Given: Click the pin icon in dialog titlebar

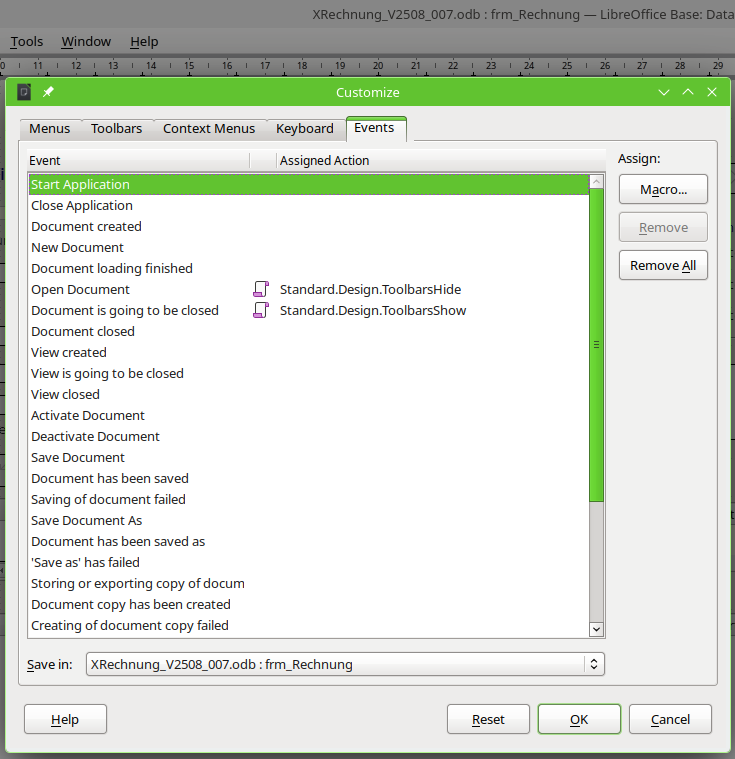Looking at the screenshot, I should coord(48,92).
